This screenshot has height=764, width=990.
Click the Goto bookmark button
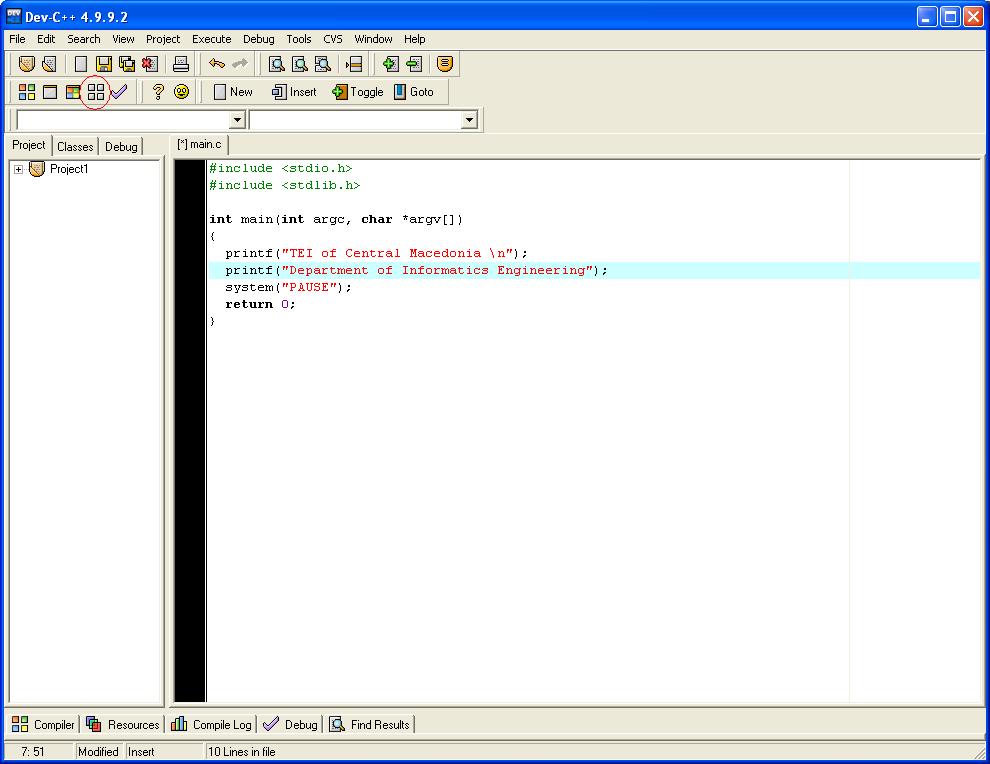point(414,92)
